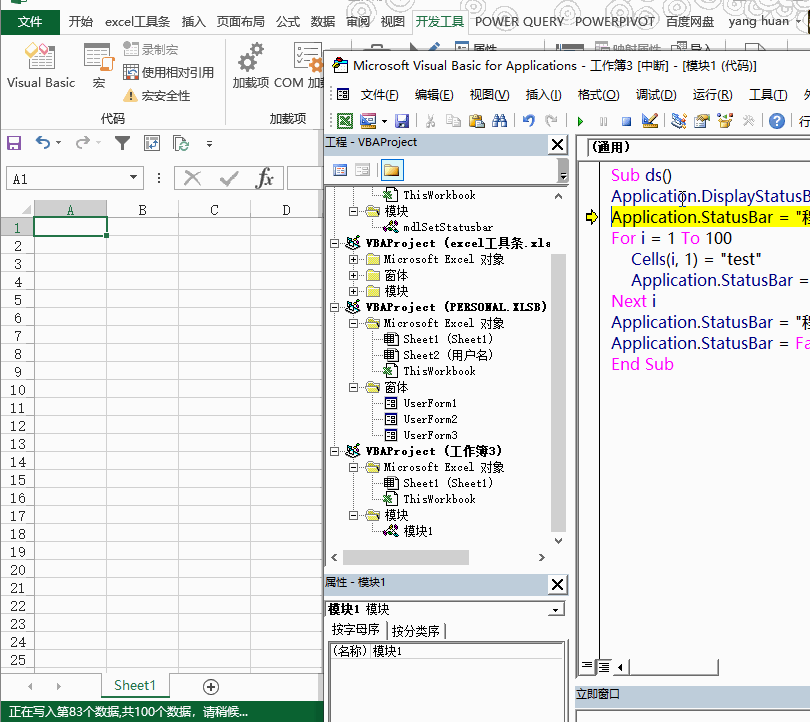Click the Design Mode icon in VBA toolbar
This screenshot has height=722, width=810.
click(x=650, y=121)
